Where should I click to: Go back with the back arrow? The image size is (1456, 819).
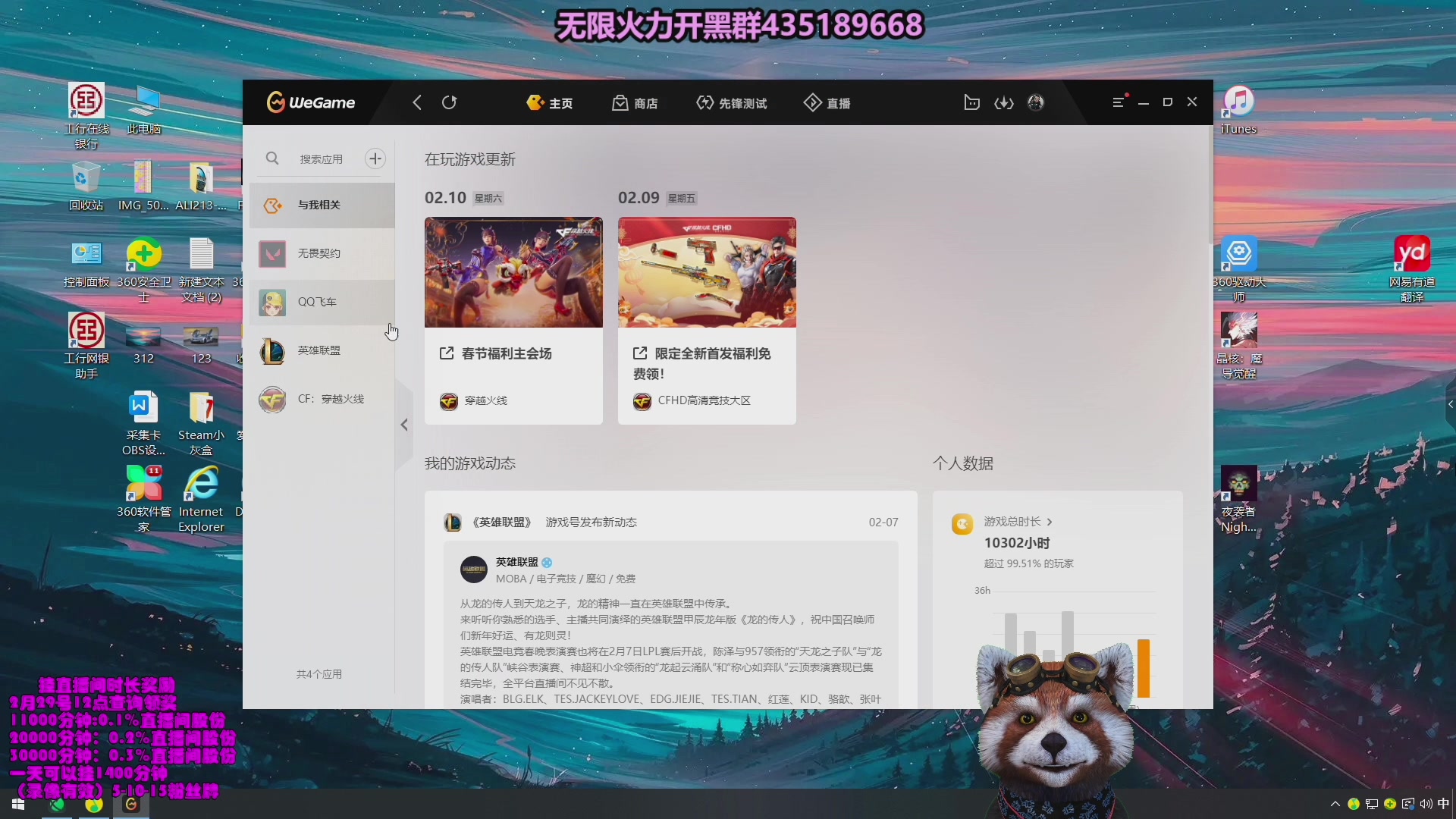(x=417, y=102)
